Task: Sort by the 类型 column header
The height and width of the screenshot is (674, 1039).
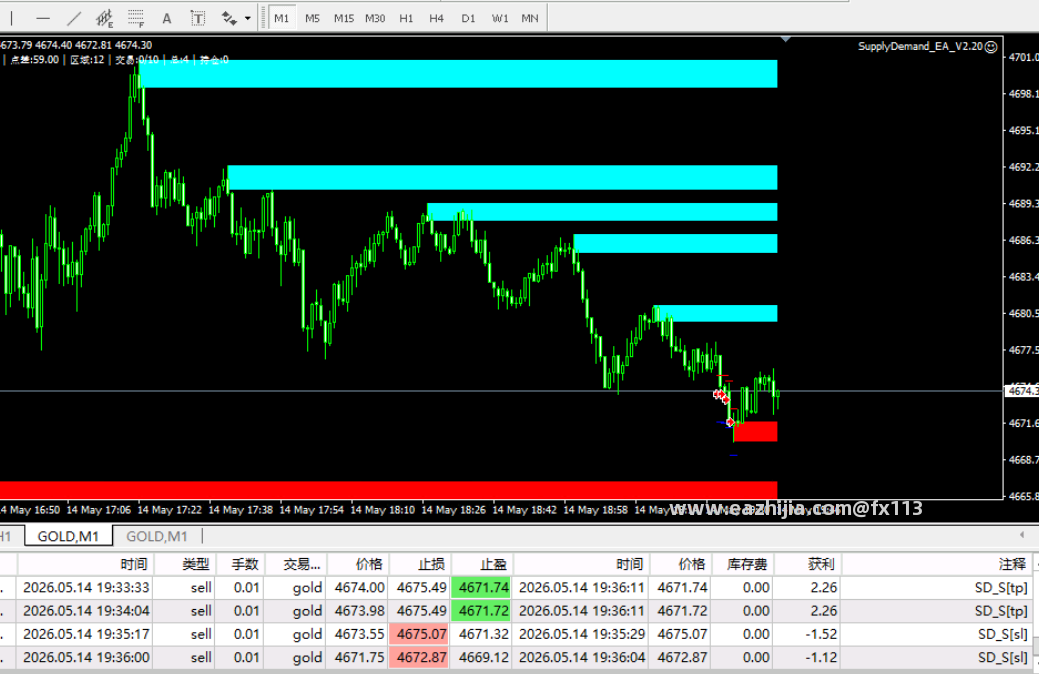Action: [187, 564]
